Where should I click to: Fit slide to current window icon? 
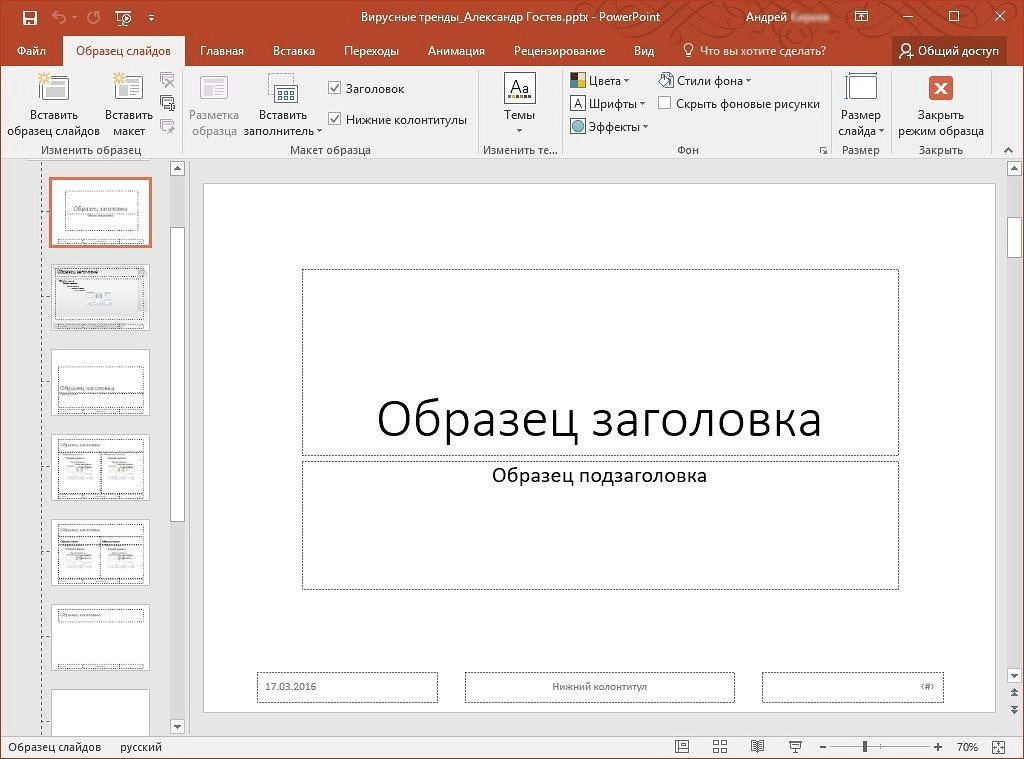tap(999, 747)
